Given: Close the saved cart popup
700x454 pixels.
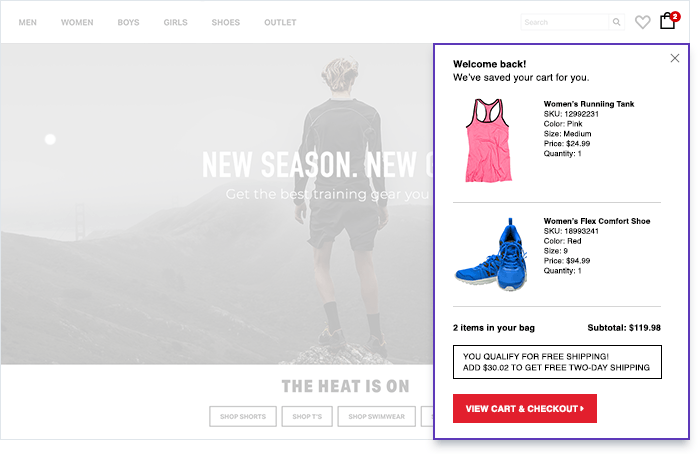Looking at the screenshot, I should coord(675,58).
